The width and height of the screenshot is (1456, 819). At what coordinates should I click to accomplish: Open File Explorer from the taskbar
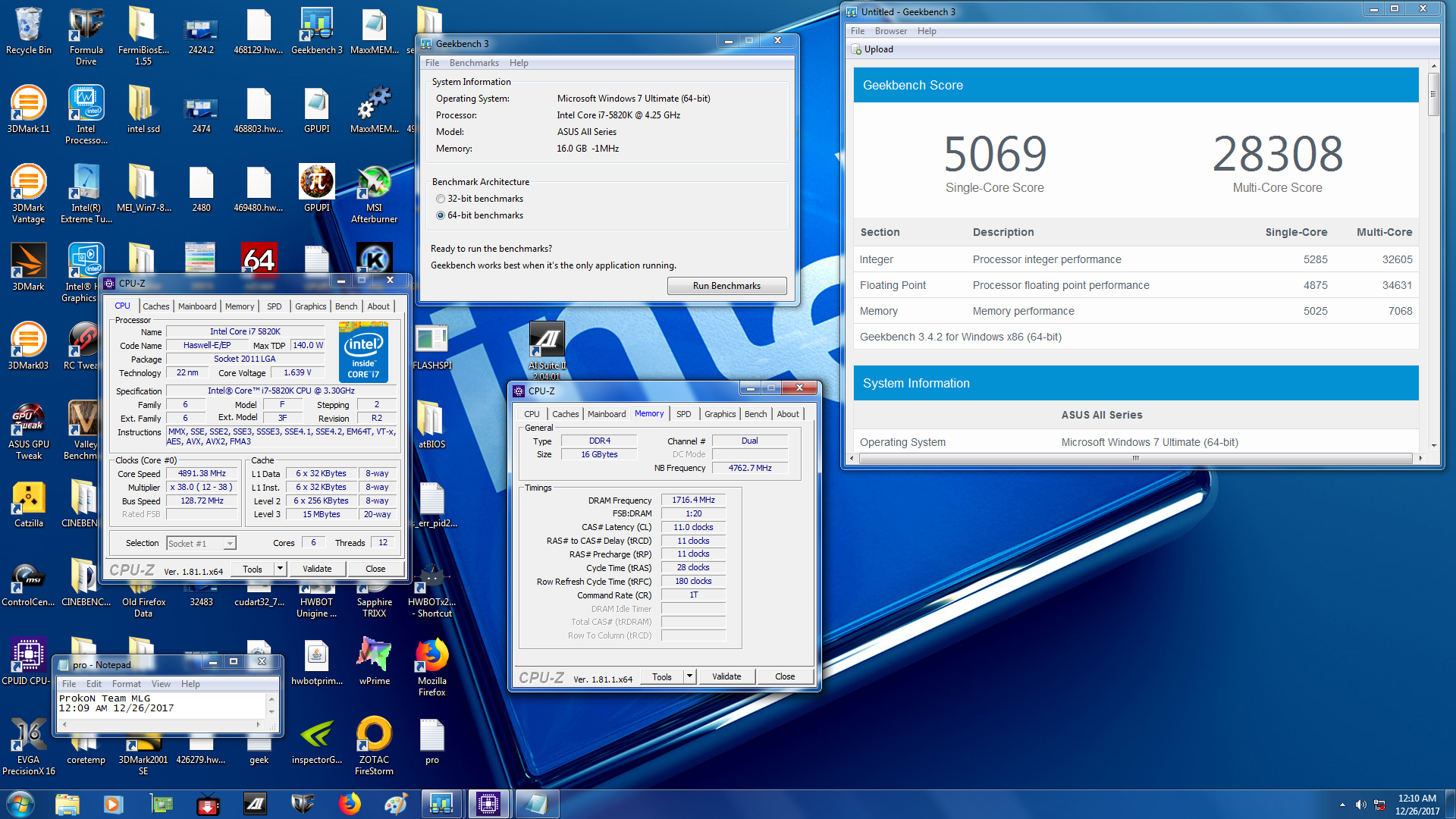coord(67,804)
